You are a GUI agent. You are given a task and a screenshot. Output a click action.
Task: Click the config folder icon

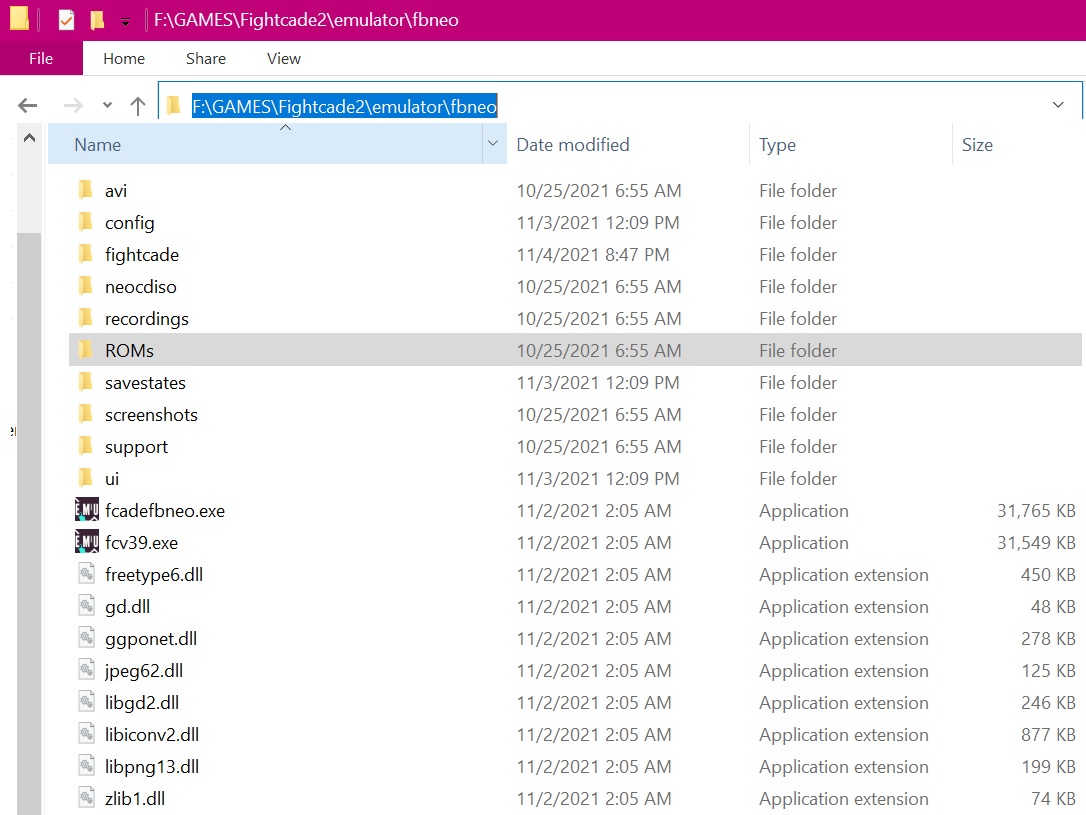coord(86,222)
